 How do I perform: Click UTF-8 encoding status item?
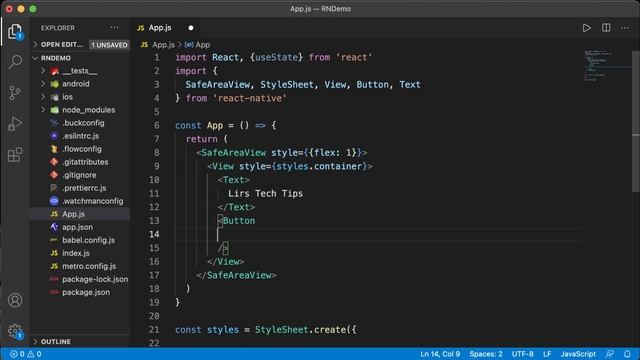tap(522, 354)
